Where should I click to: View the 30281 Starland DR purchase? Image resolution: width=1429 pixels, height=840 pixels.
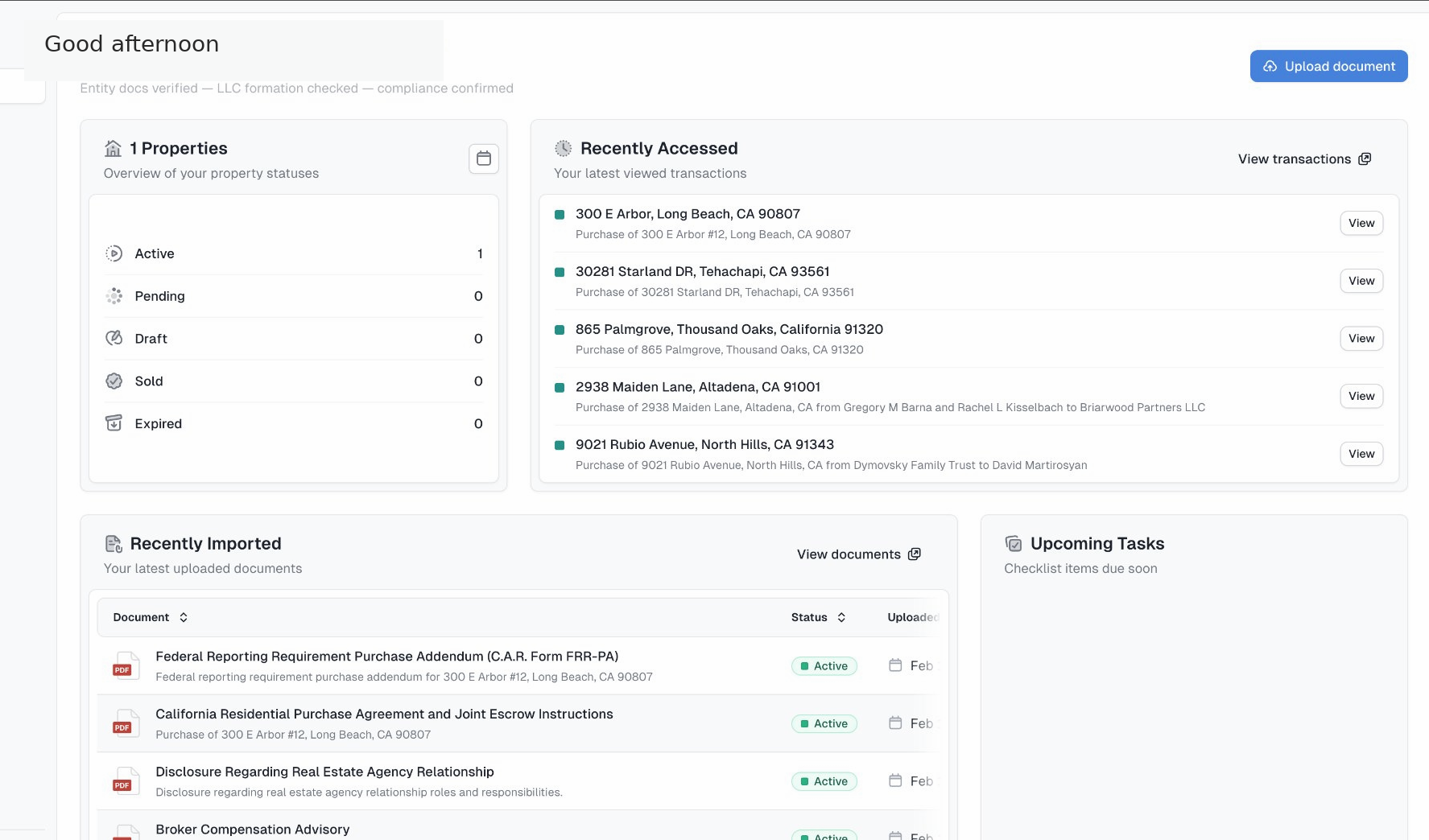coord(1361,281)
